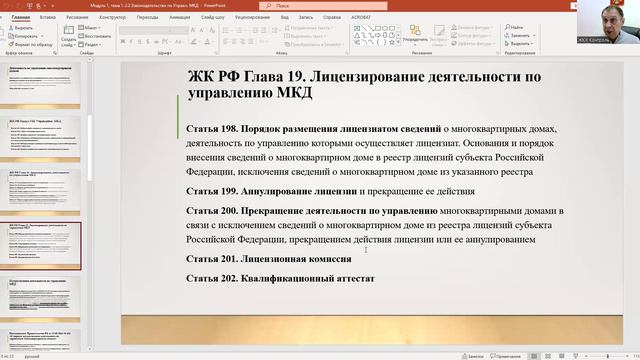Decrease font size icon

tap(202, 30)
